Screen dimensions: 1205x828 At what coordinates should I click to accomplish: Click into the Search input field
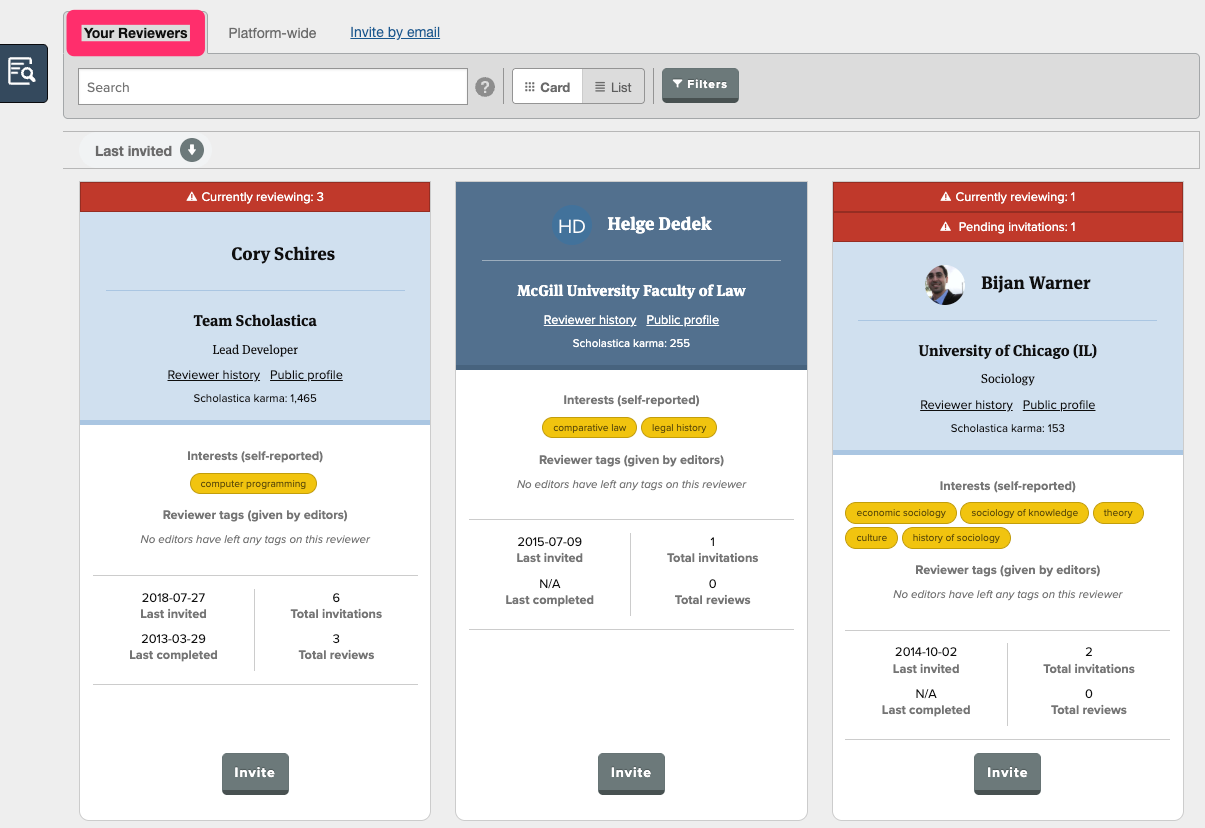(x=273, y=87)
